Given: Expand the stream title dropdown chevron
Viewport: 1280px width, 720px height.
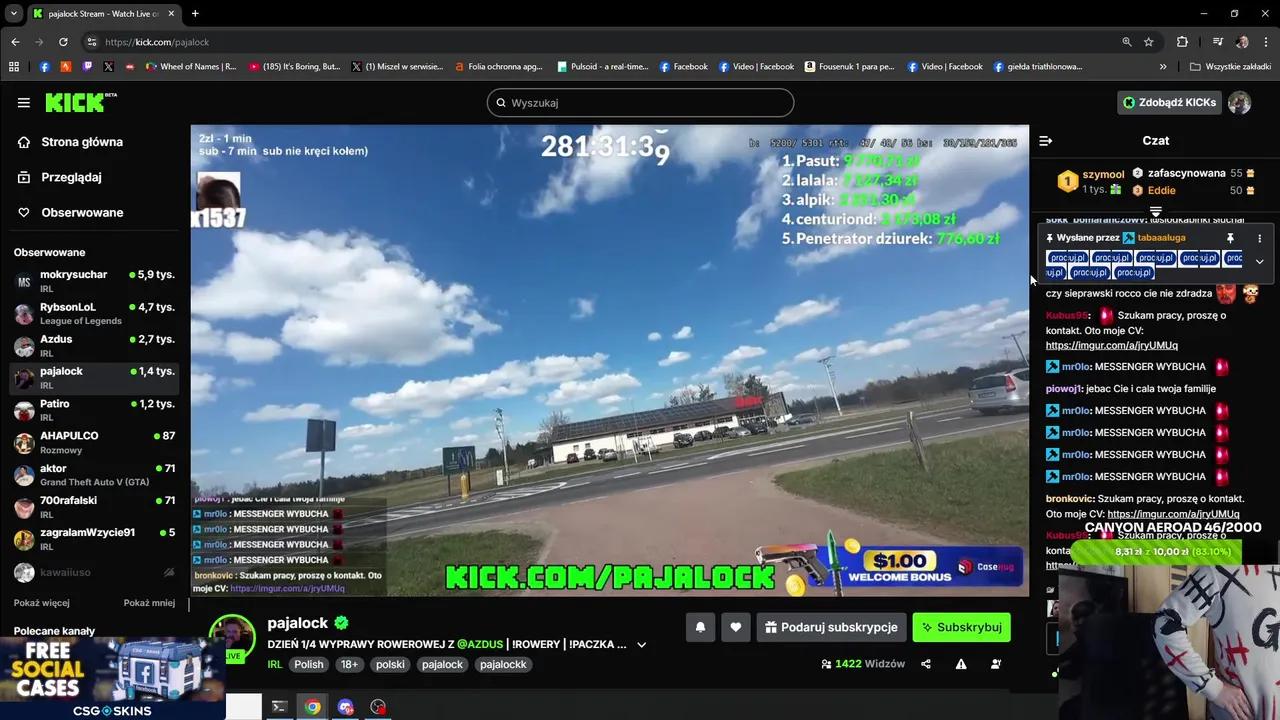Looking at the screenshot, I should click(x=642, y=645).
